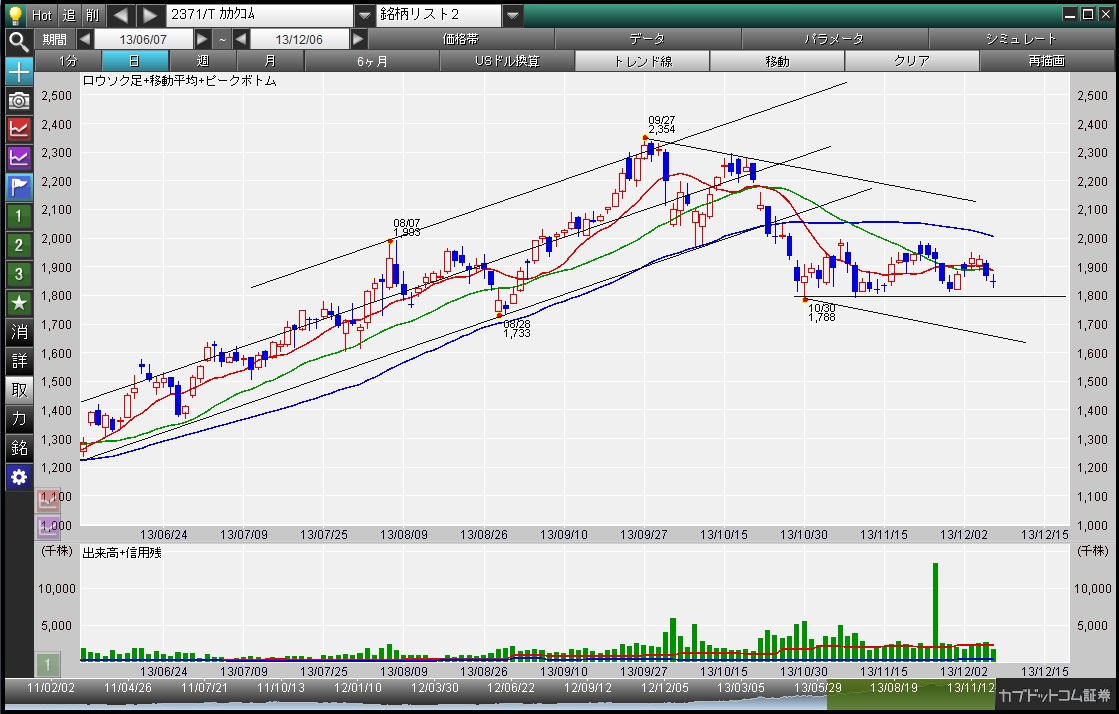
Task: Toggle the トレンド線 trend line mode
Action: pyautogui.click(x=641, y=61)
